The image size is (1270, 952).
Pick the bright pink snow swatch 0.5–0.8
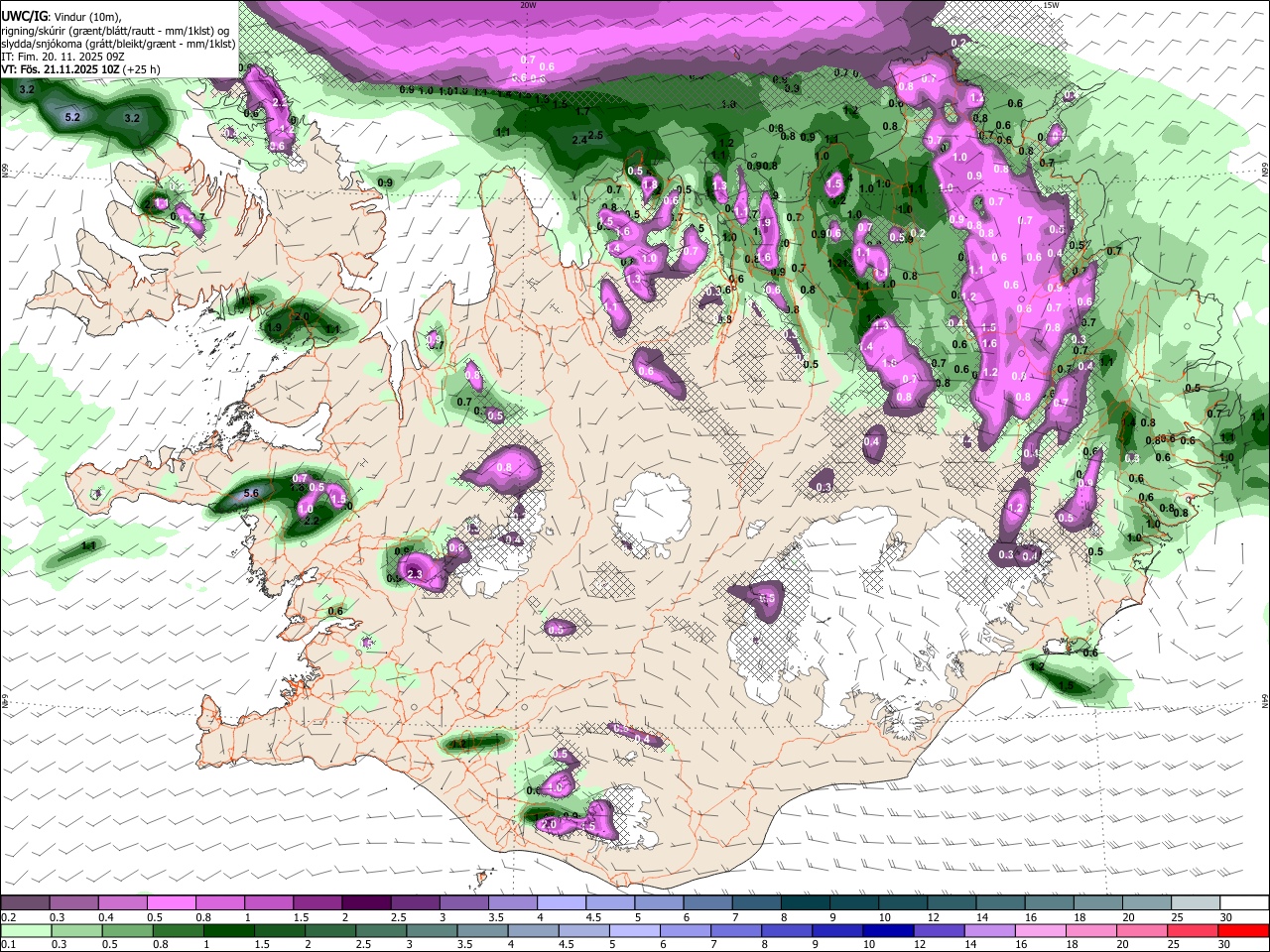coord(172,903)
